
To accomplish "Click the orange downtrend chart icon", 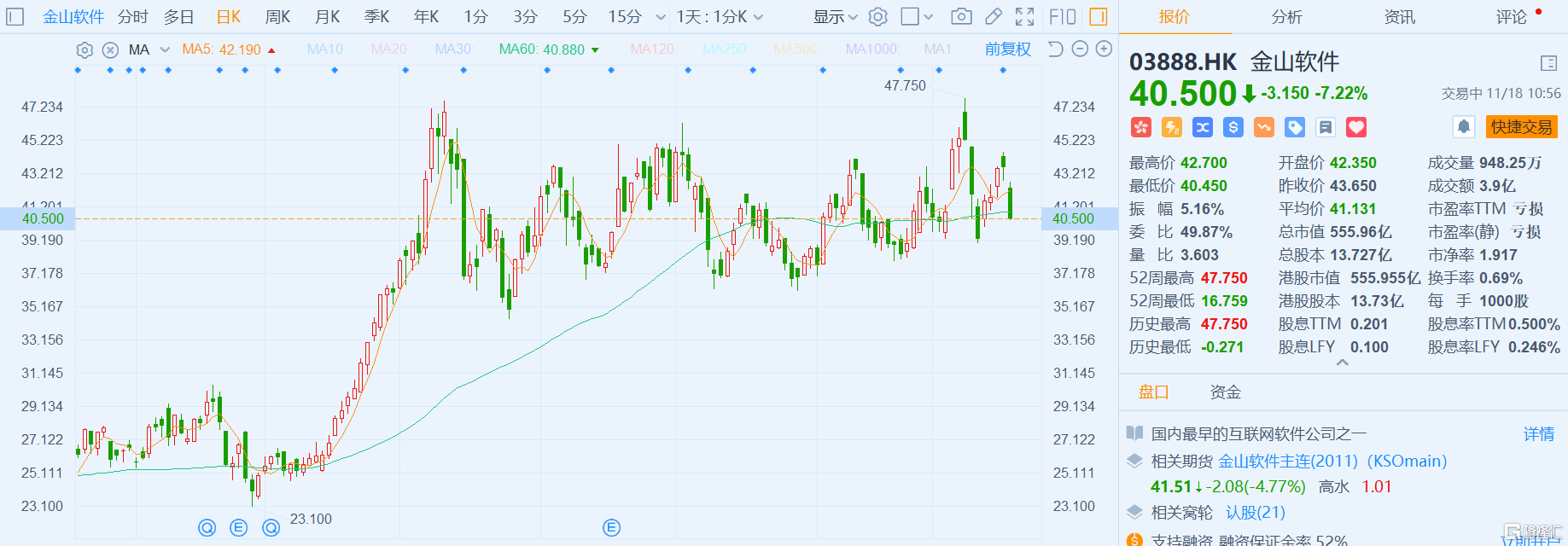I will (x=1264, y=127).
